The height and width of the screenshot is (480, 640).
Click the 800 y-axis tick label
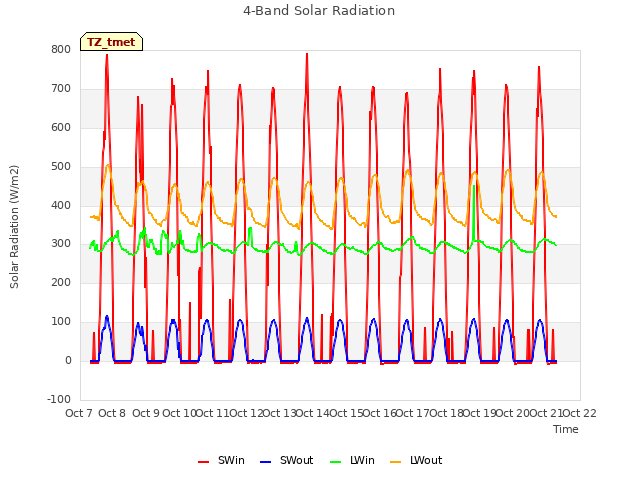click(x=61, y=49)
